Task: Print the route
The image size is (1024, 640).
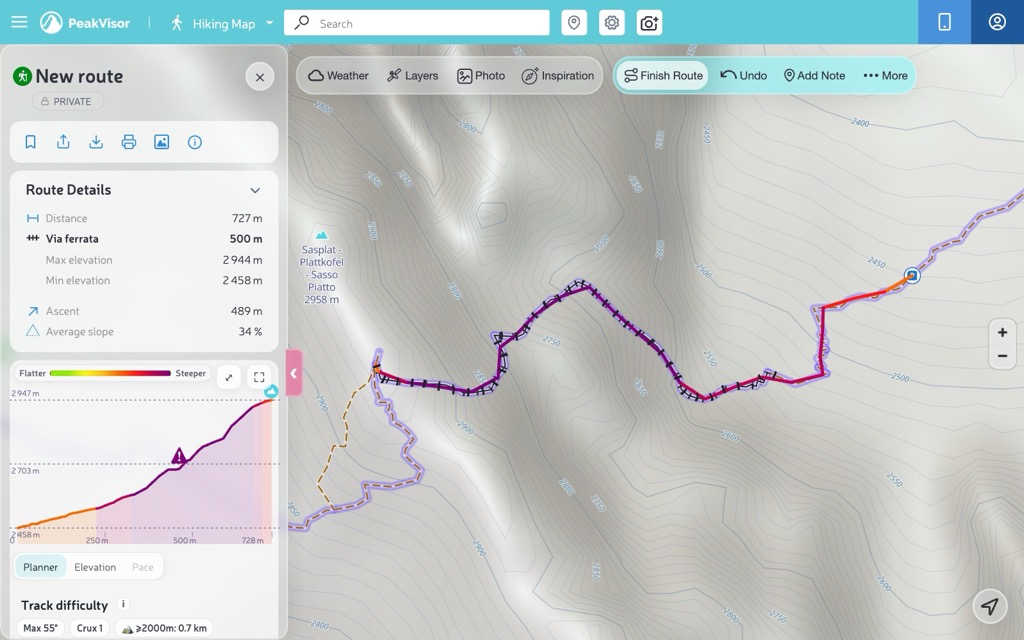Action: coord(129,142)
